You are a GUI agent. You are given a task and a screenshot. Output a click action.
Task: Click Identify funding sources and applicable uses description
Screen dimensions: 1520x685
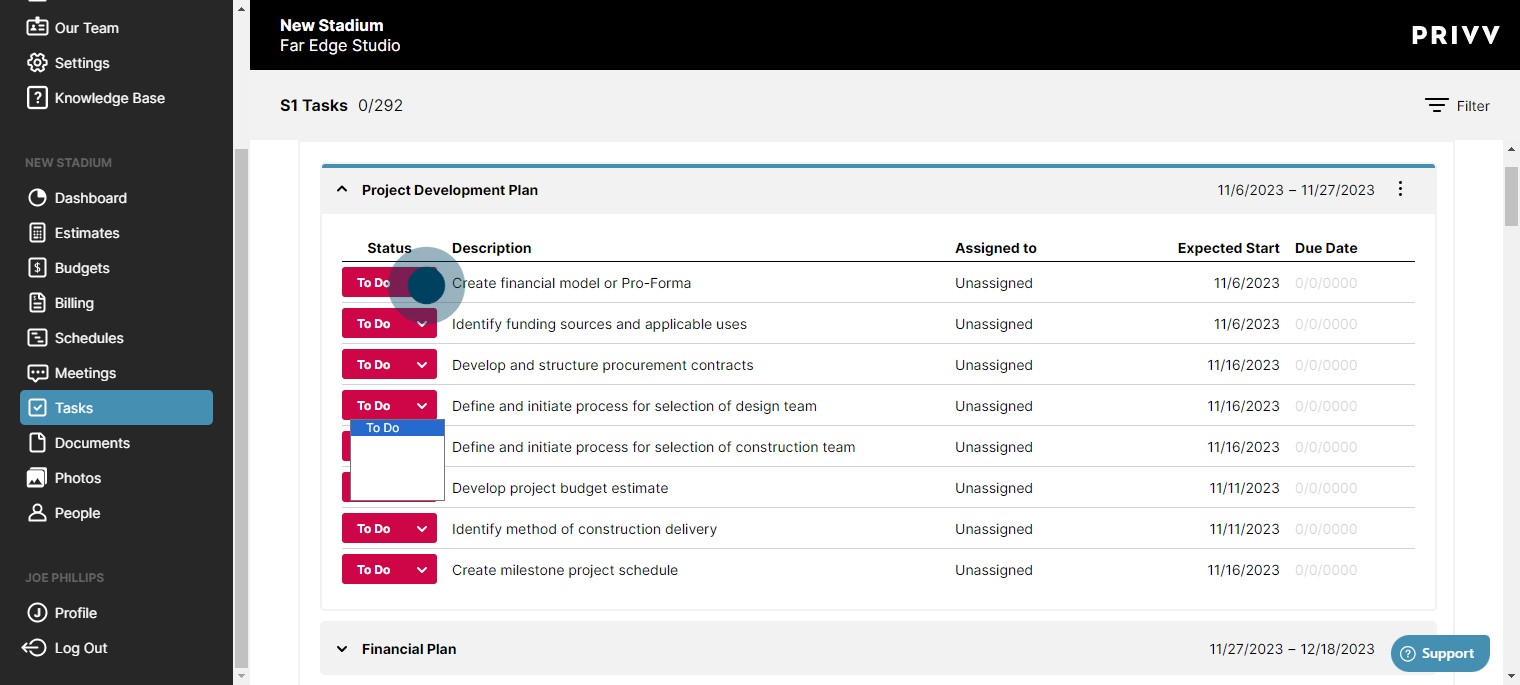[599, 324]
